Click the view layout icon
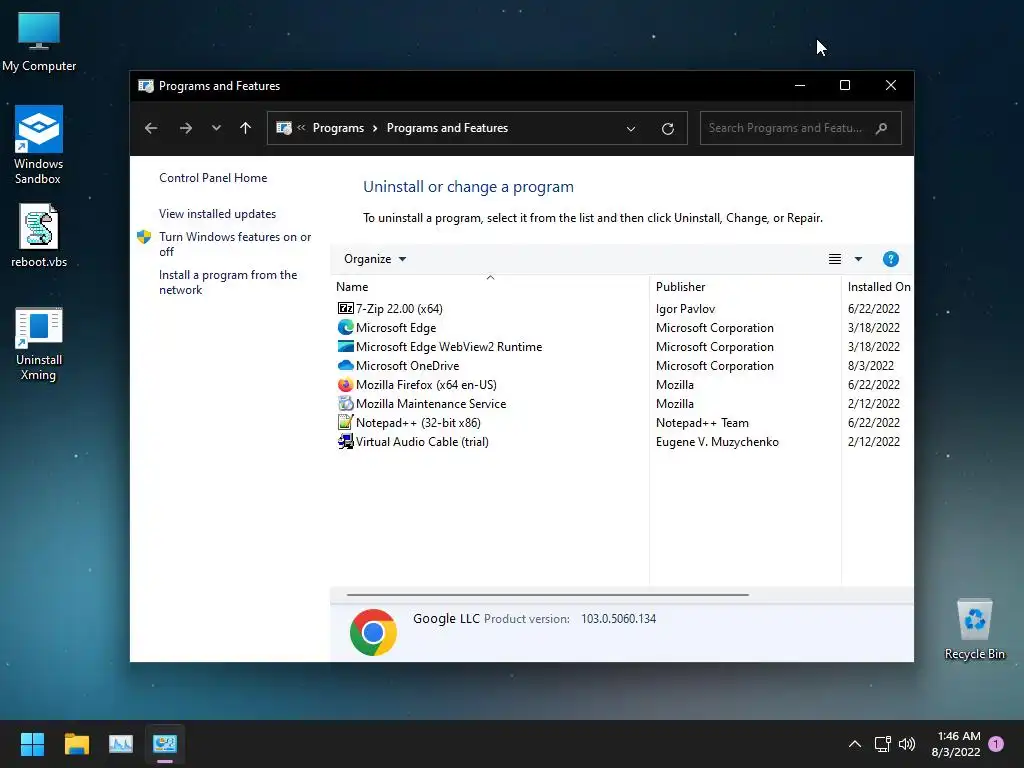The image size is (1024, 768). pyautogui.click(x=835, y=259)
